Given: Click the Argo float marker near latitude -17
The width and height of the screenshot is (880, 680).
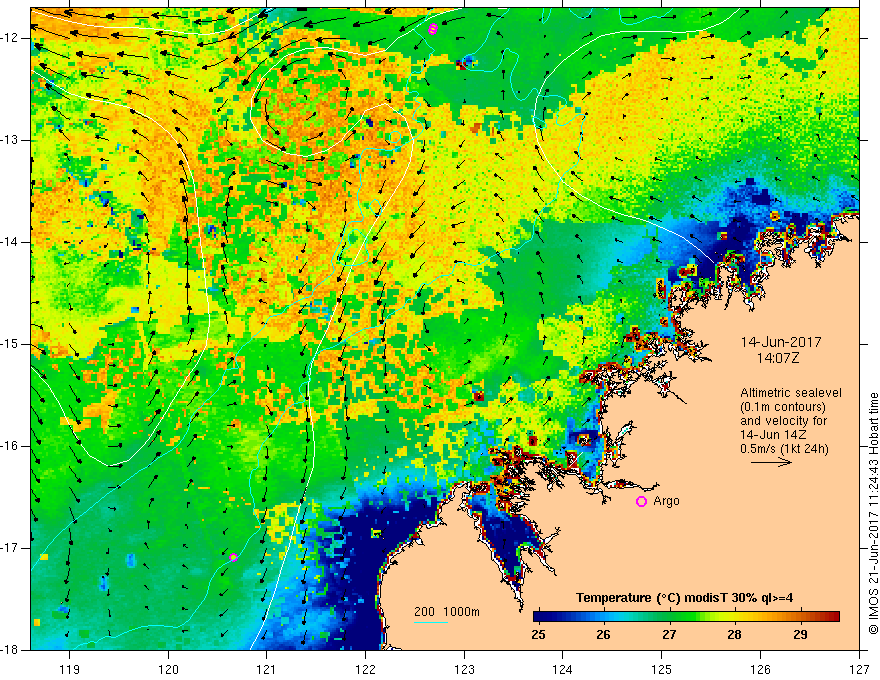Looking at the screenshot, I should (233, 557).
